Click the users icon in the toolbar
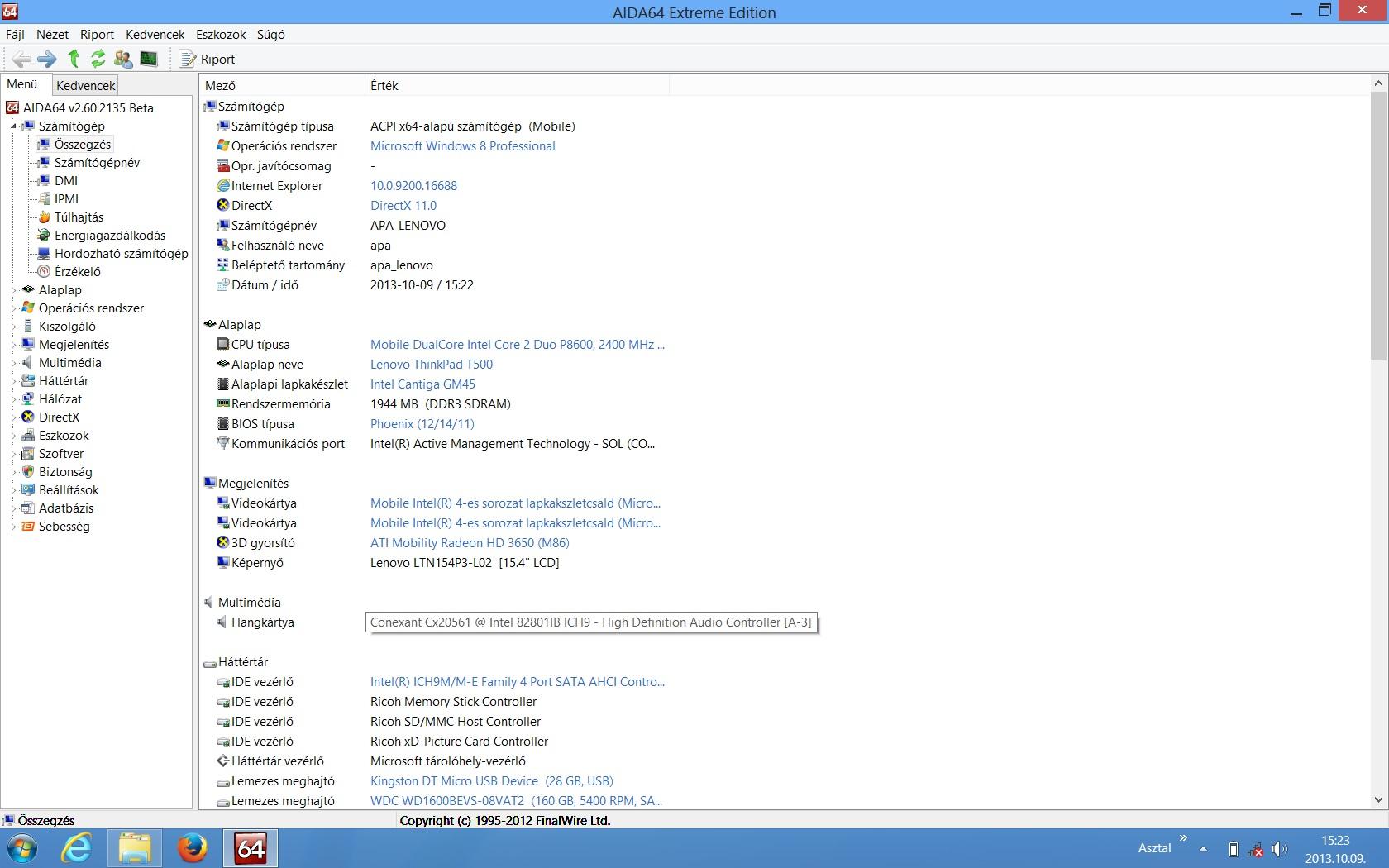Screen dimensions: 1389x868 [x=123, y=59]
